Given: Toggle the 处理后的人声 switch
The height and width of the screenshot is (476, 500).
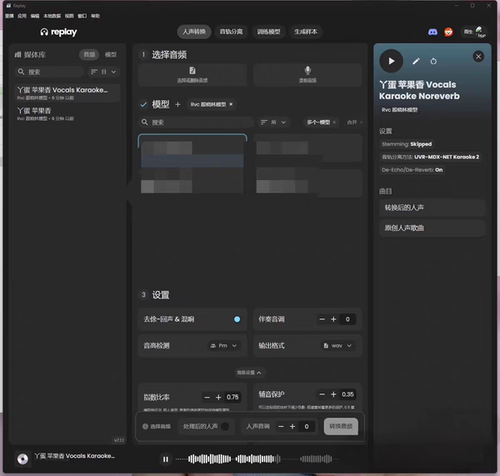Looking at the screenshot, I should [x=225, y=426].
